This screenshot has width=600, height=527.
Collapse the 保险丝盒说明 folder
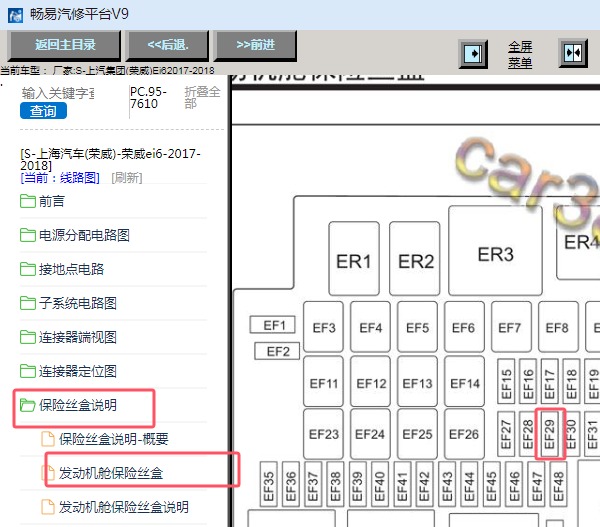point(78,405)
